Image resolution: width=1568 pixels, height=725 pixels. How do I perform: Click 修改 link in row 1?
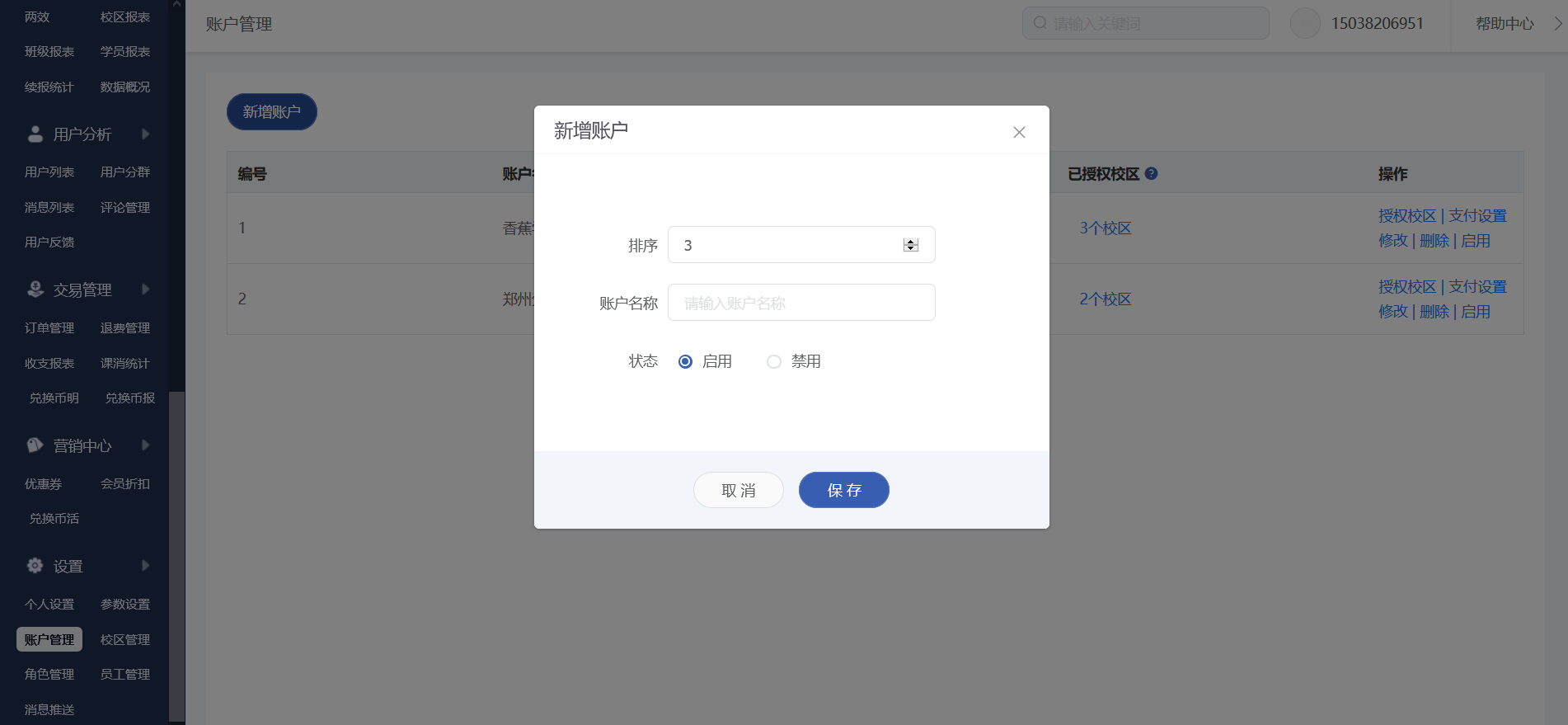pos(1393,241)
